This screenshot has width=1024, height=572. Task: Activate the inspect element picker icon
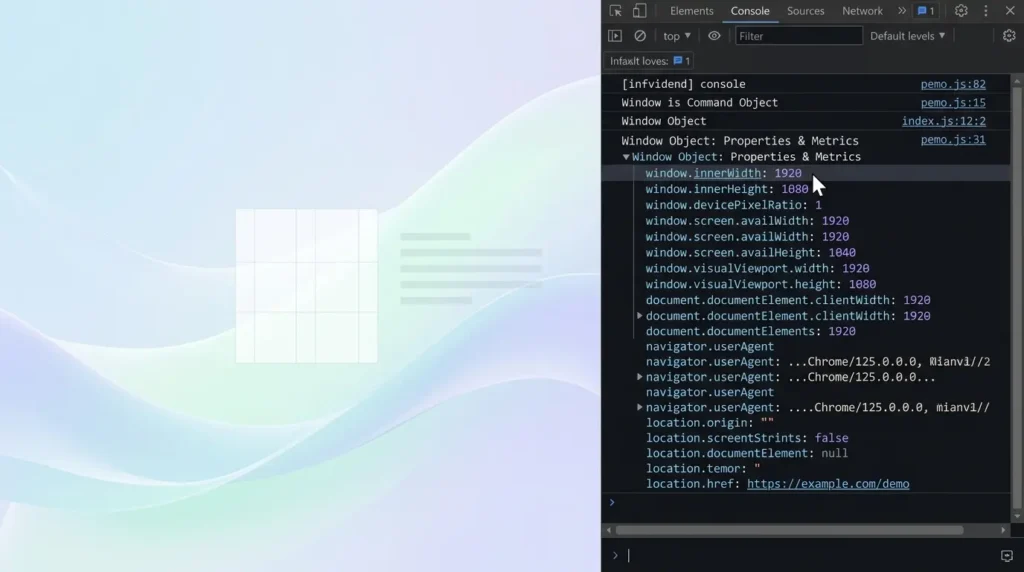point(615,11)
